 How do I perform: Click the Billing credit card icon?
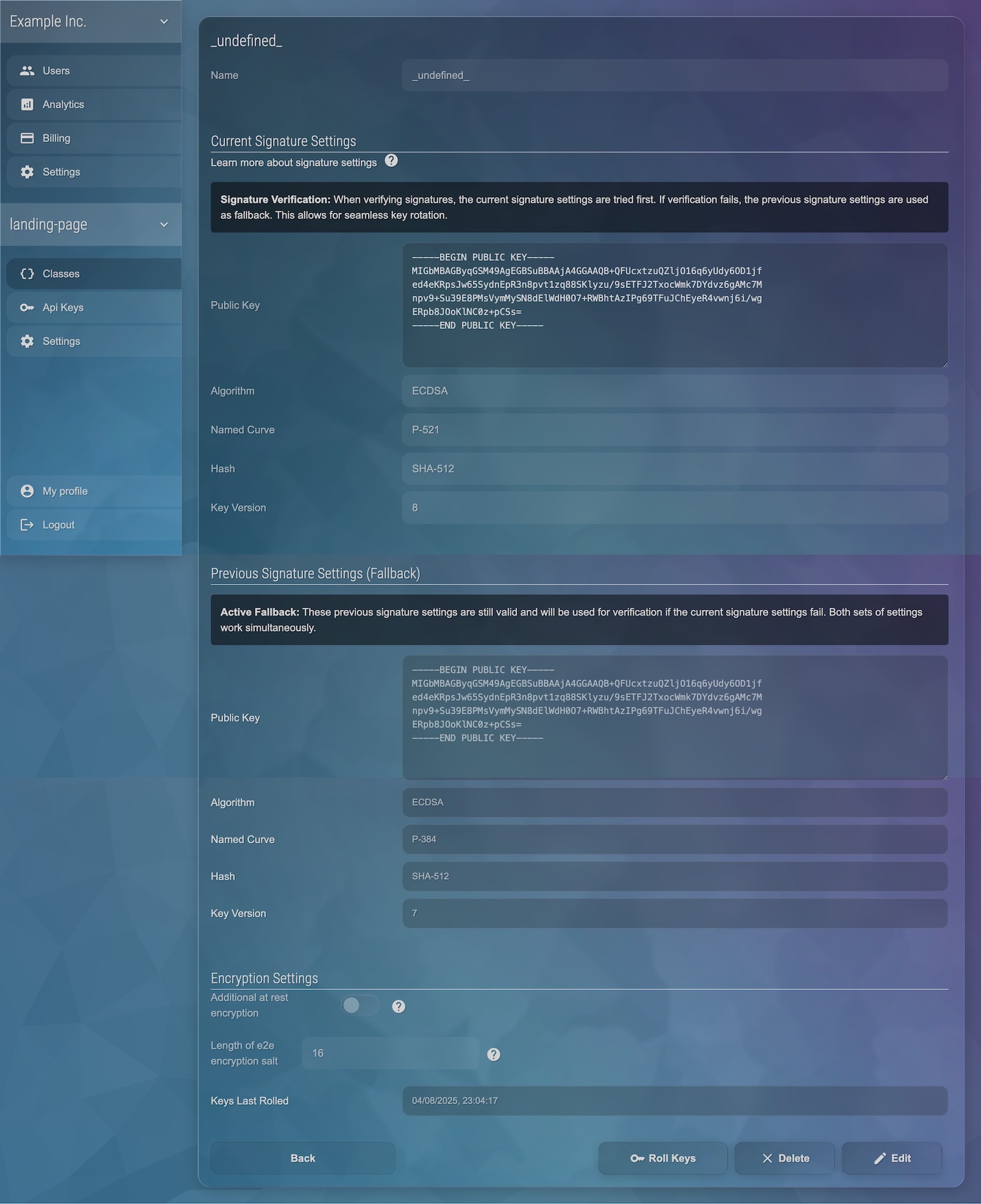(x=27, y=138)
